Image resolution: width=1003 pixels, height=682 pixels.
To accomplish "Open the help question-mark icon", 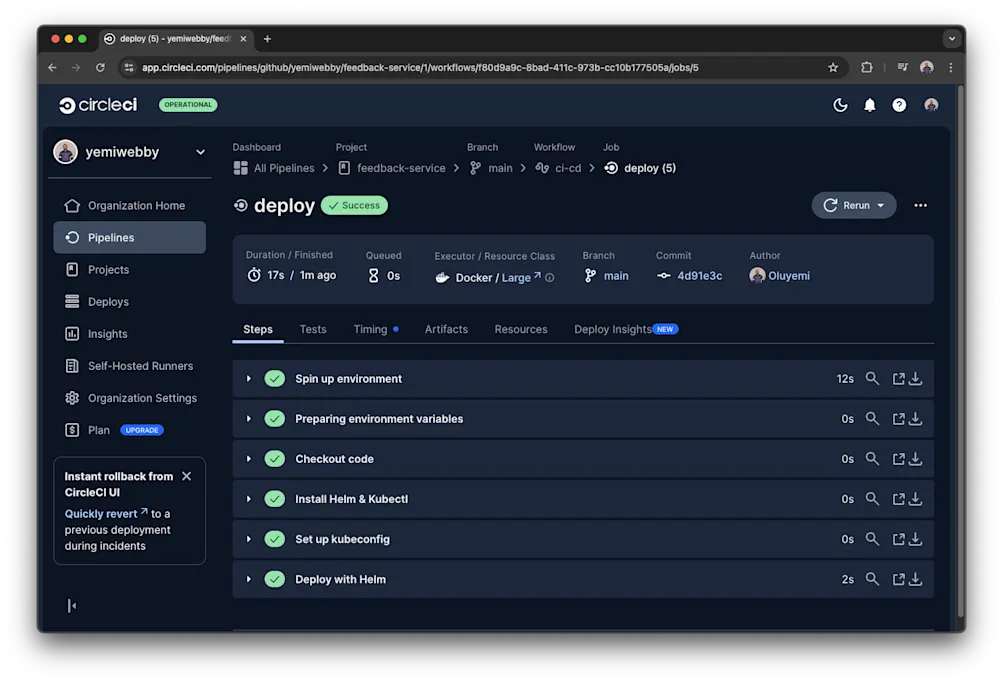I will point(898,104).
